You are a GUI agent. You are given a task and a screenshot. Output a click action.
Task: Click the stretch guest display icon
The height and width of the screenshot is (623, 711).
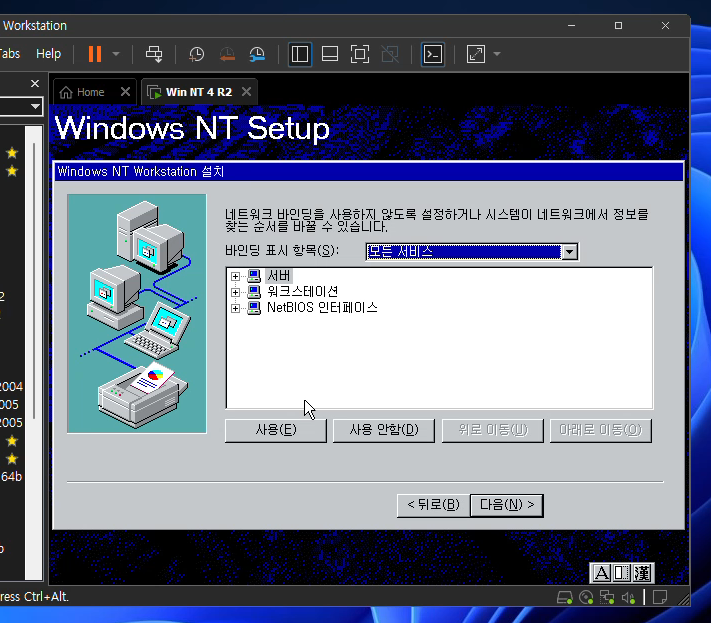[476, 54]
